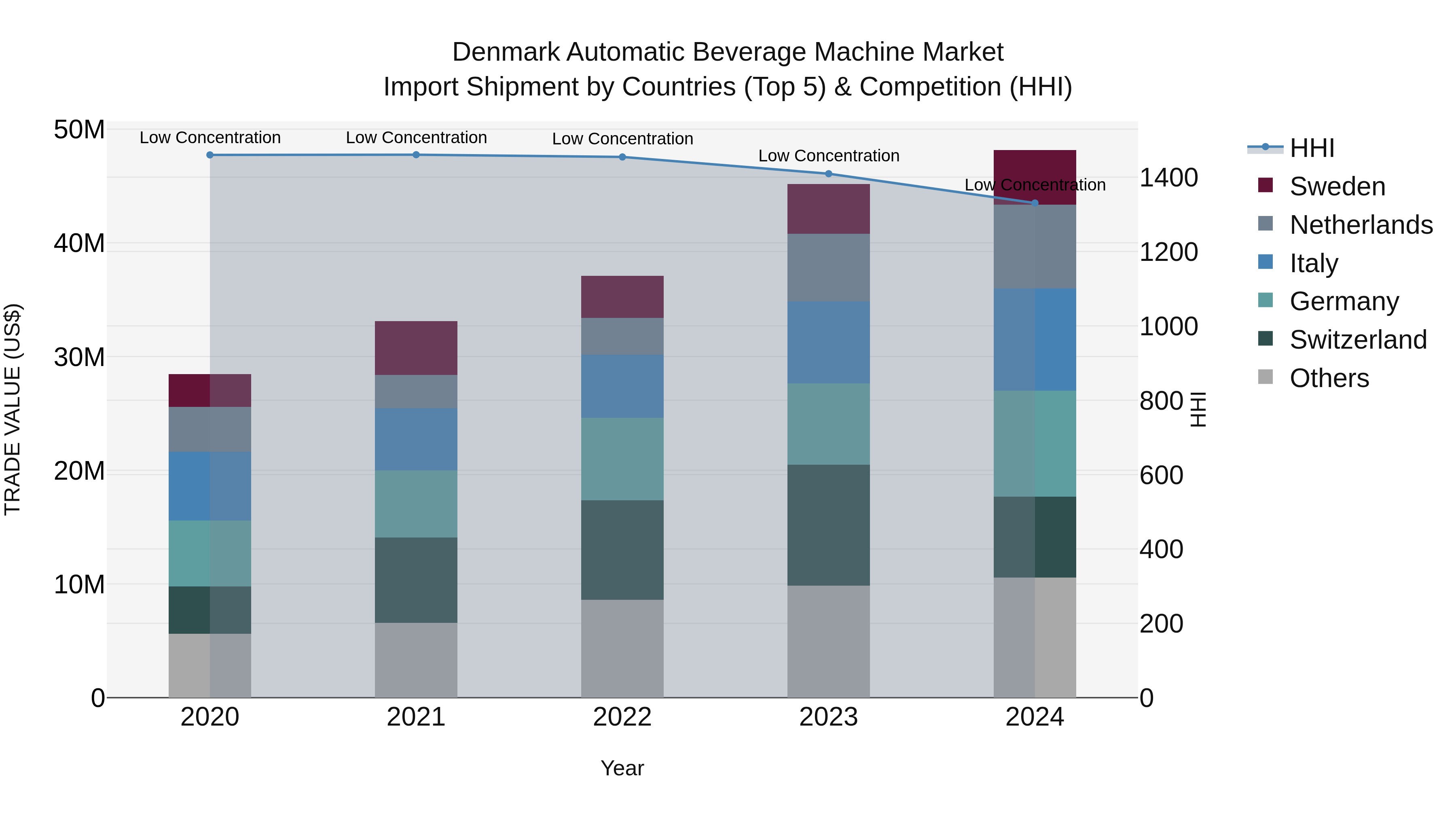Click the Others segment of the 2021 bar
Image resolution: width=1456 pixels, height=819 pixels.
coord(416,660)
